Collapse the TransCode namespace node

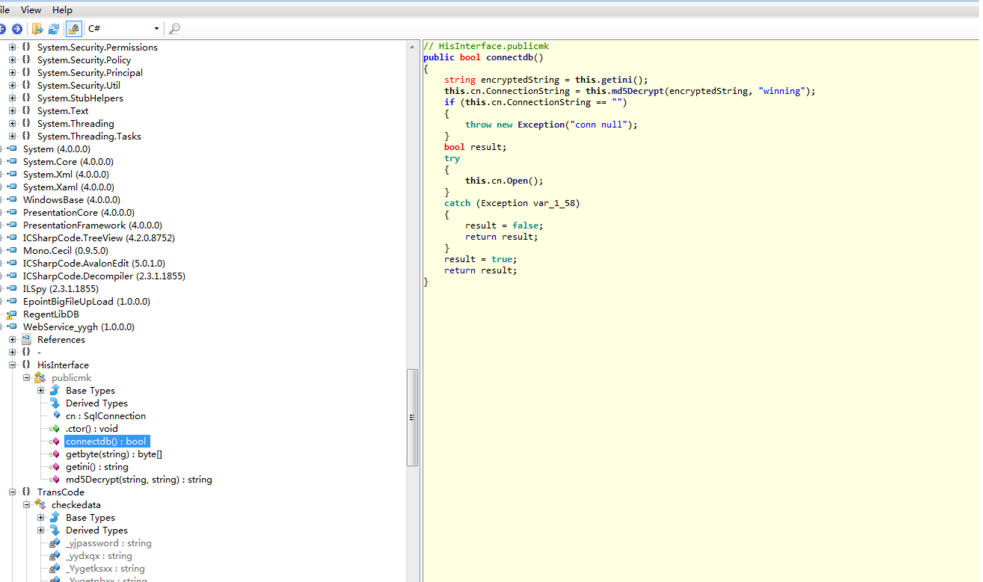click(12, 492)
